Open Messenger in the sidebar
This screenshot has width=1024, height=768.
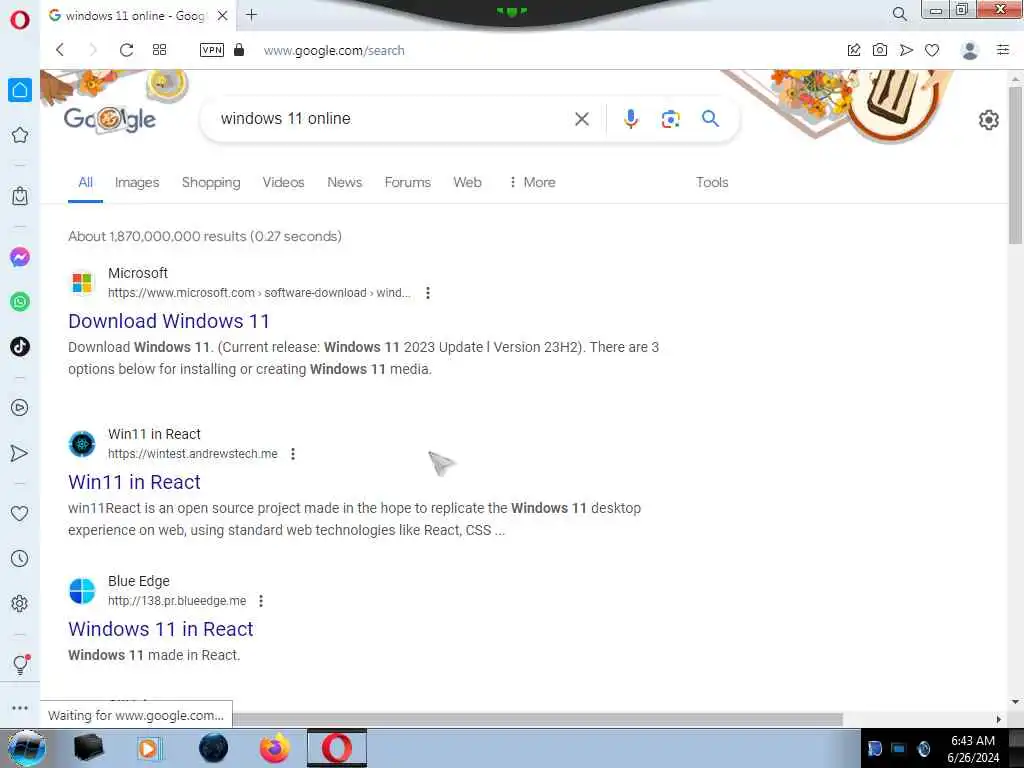(20, 257)
